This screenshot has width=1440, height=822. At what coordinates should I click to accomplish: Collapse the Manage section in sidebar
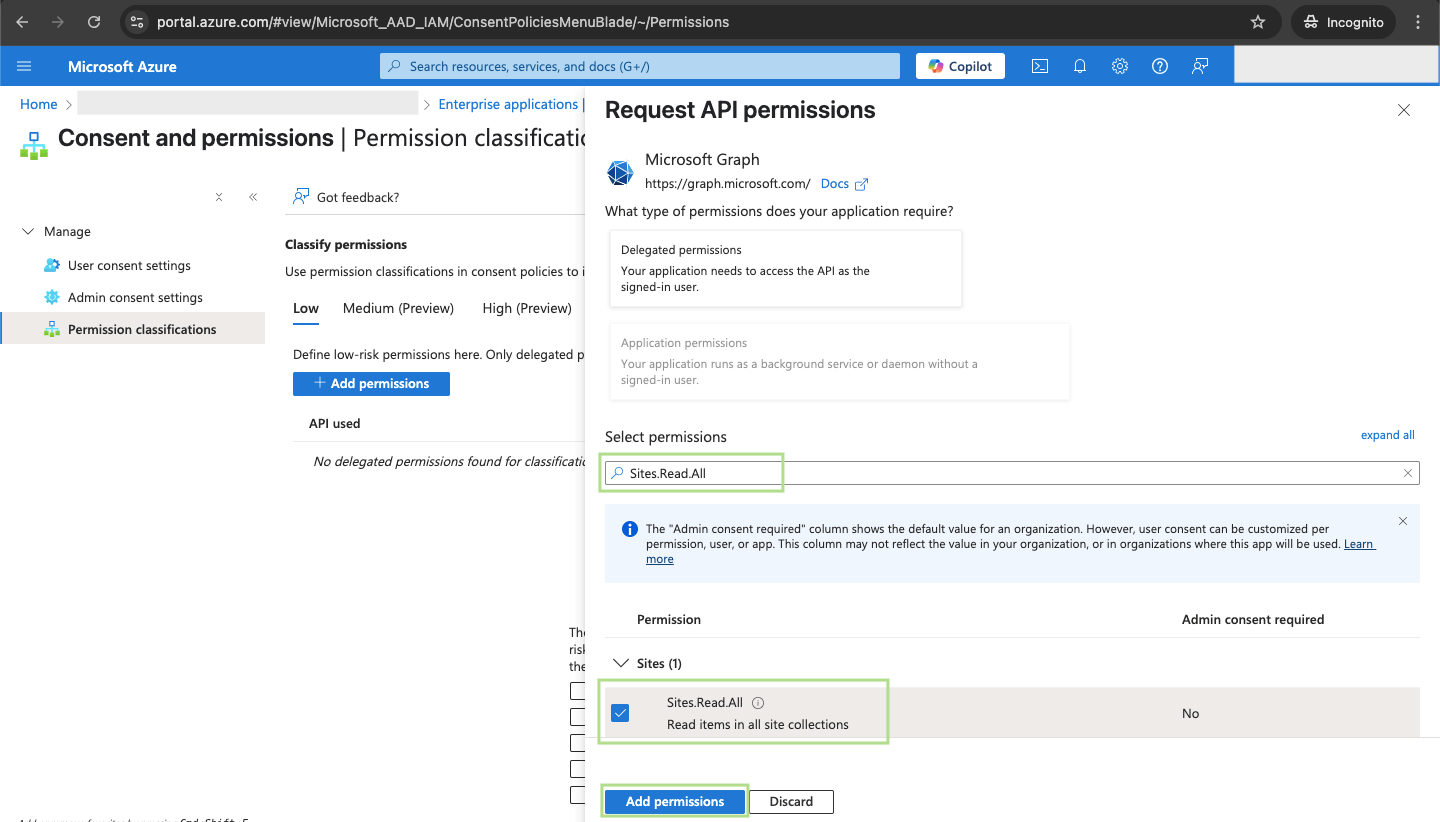pyautogui.click(x=27, y=231)
